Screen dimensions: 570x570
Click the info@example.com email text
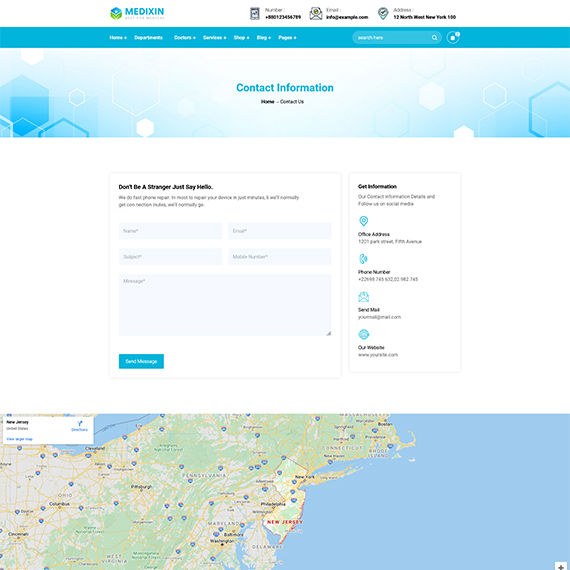pyautogui.click(x=347, y=17)
